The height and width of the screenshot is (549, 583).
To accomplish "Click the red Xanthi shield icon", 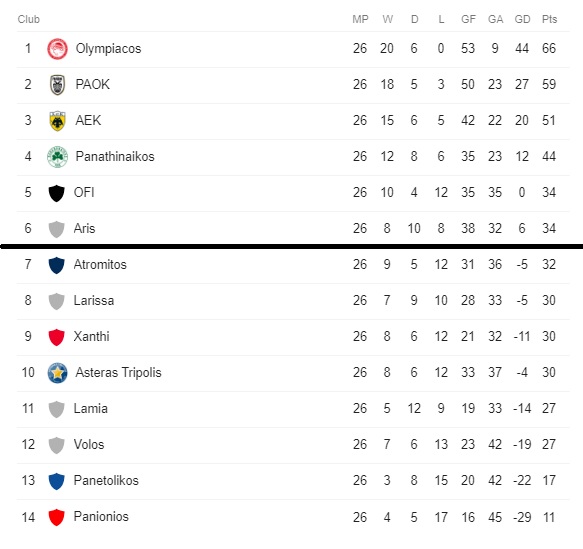I will pos(57,337).
